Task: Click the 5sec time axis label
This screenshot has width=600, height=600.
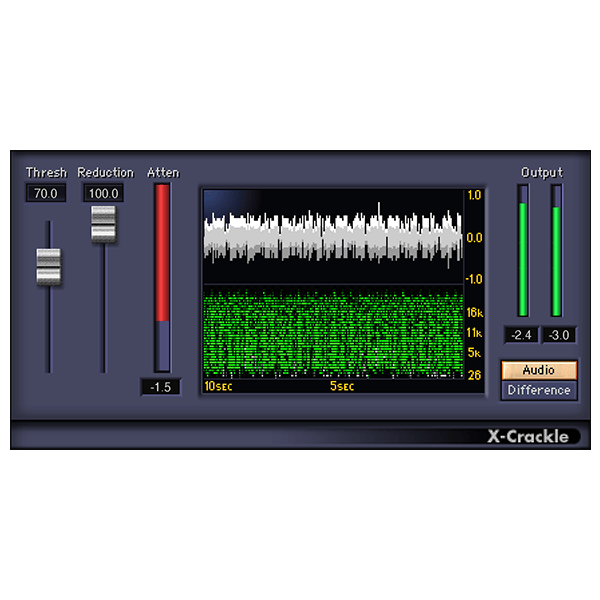Action: point(342,386)
